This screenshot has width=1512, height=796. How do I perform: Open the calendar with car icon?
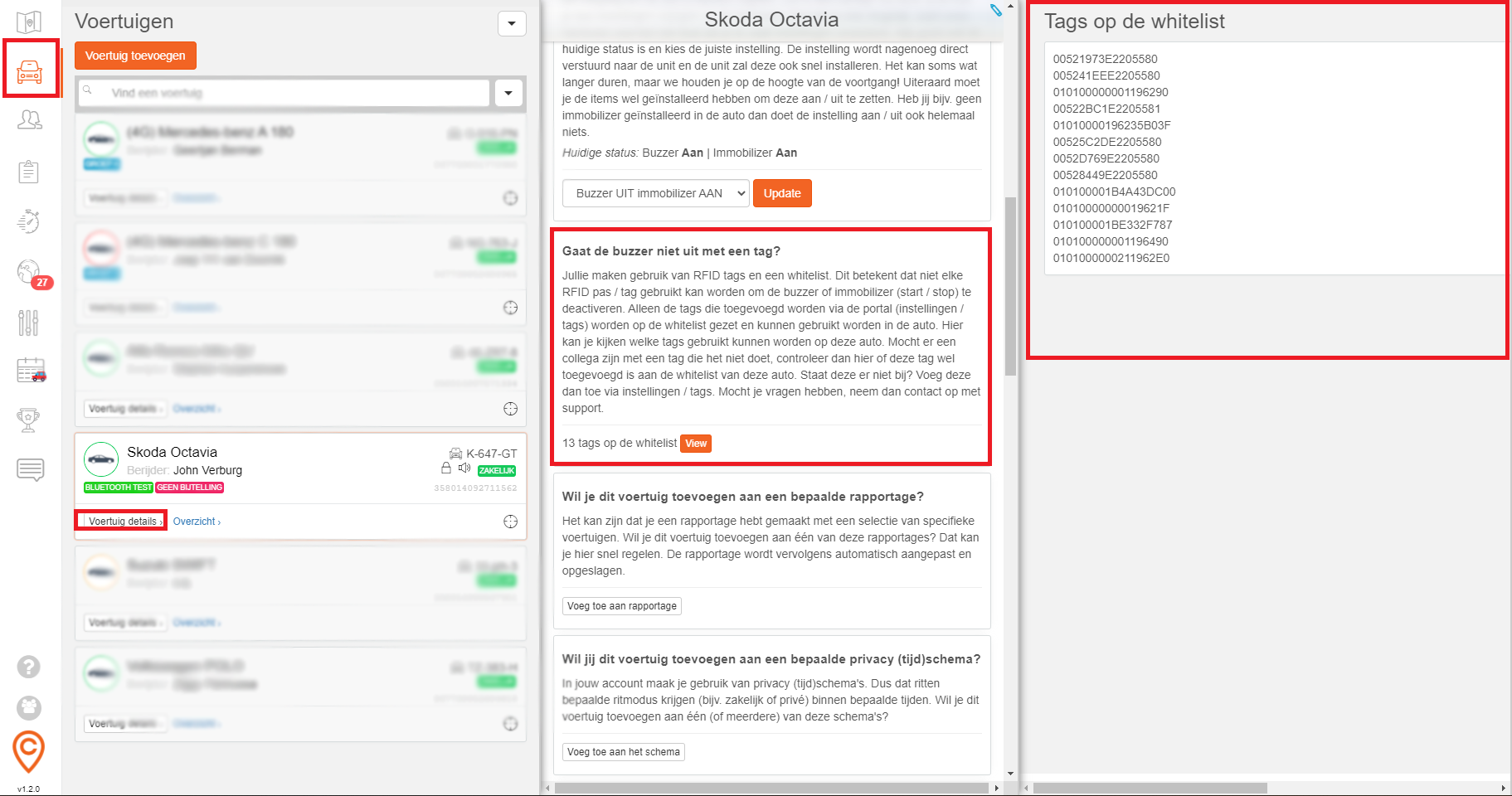coord(31,371)
